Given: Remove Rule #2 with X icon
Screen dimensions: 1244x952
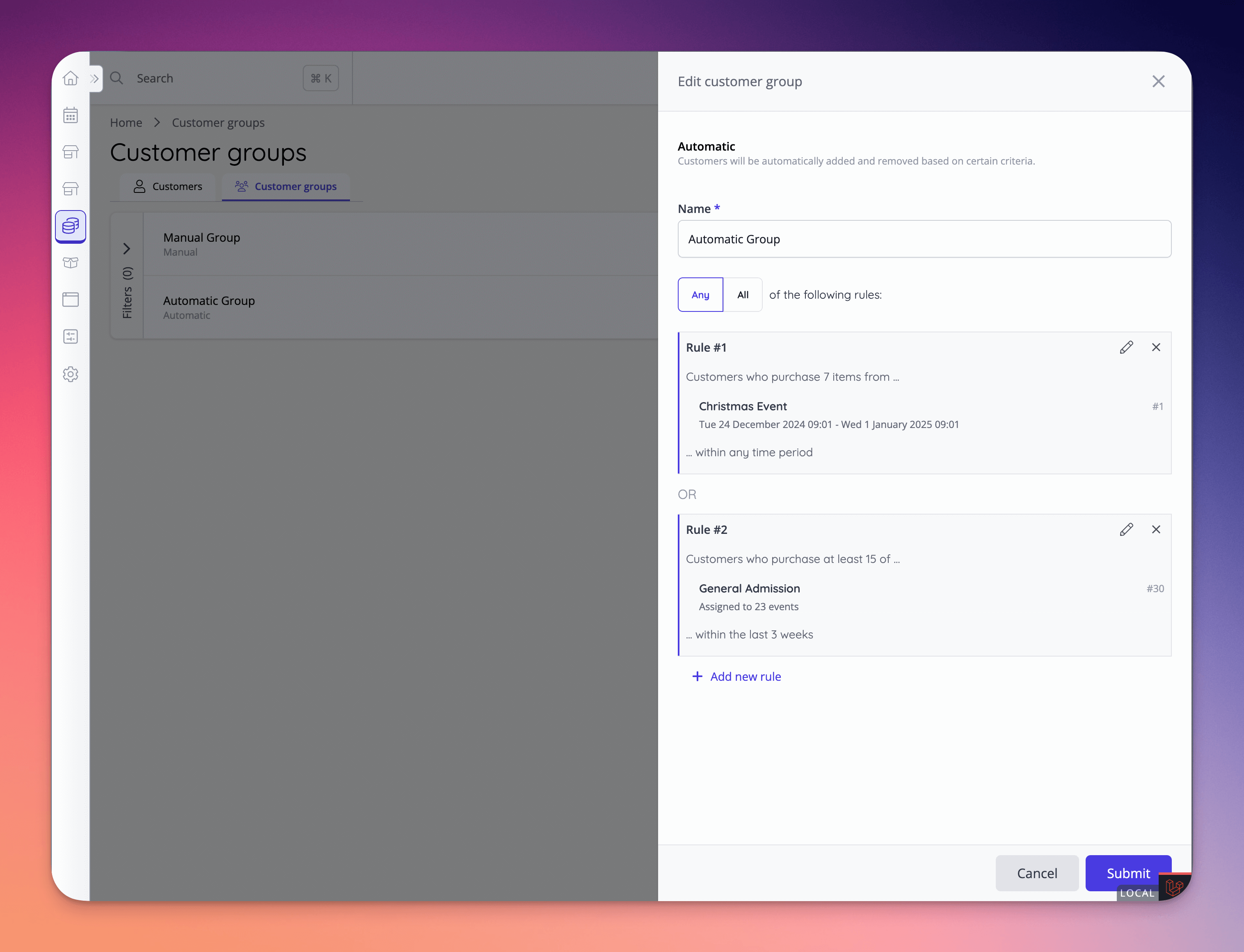Looking at the screenshot, I should point(1156,529).
